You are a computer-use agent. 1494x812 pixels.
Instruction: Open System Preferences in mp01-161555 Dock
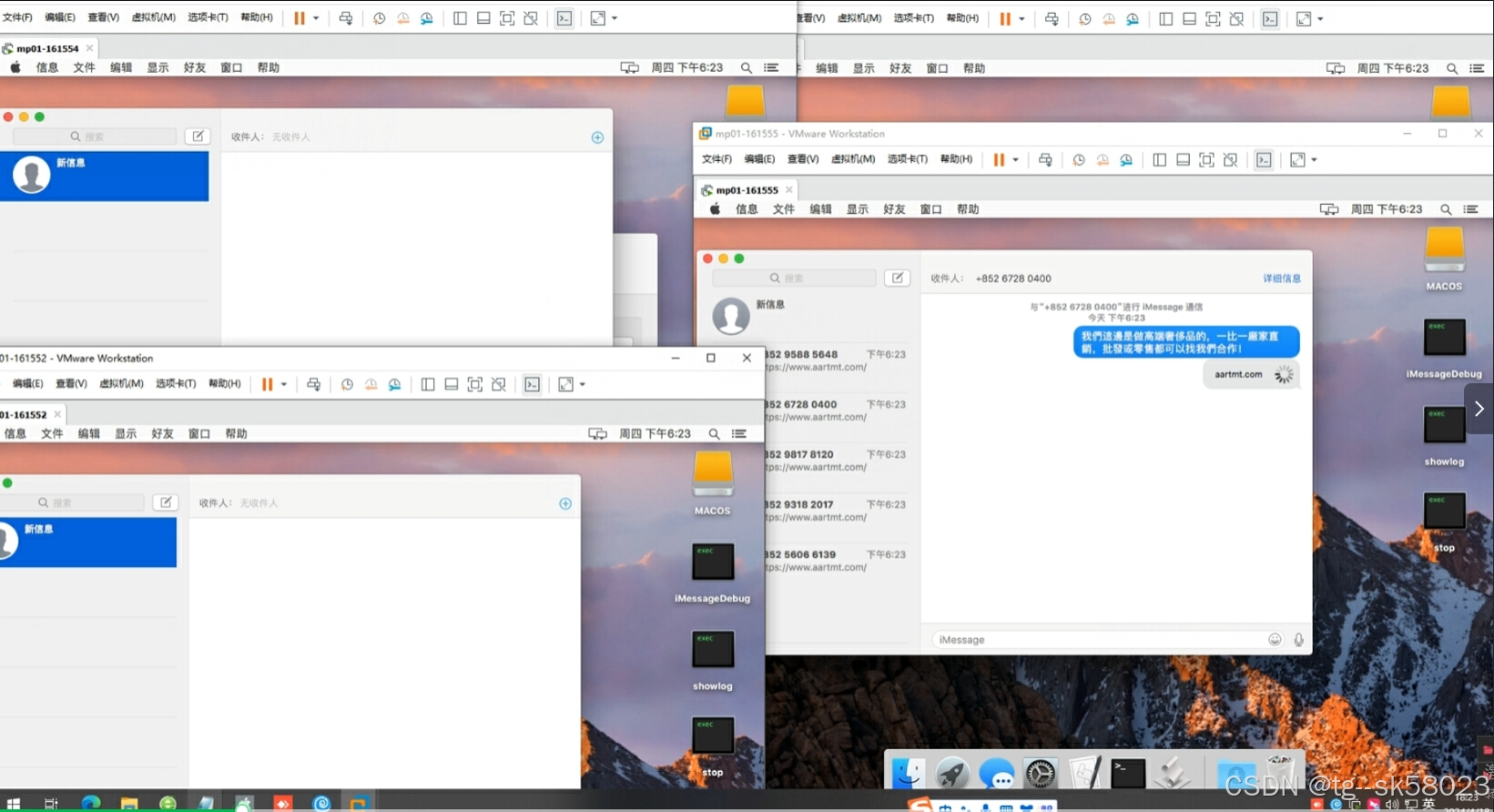coord(1040,774)
